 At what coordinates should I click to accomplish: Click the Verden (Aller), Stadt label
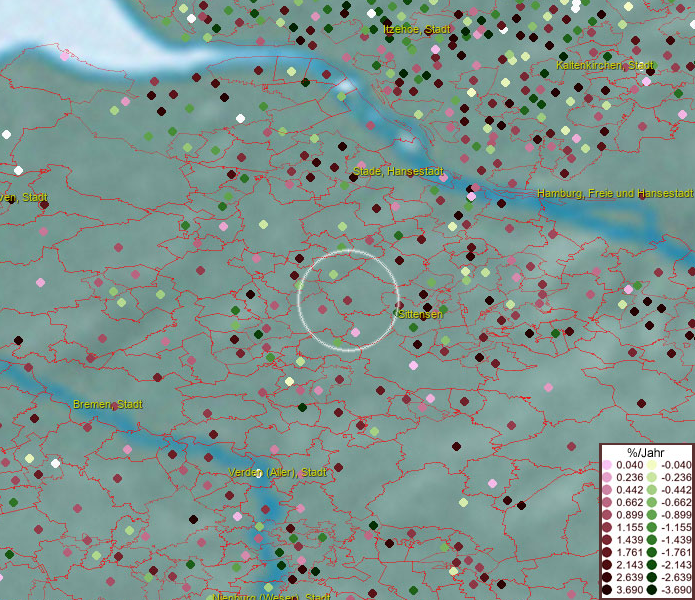[x=277, y=472]
